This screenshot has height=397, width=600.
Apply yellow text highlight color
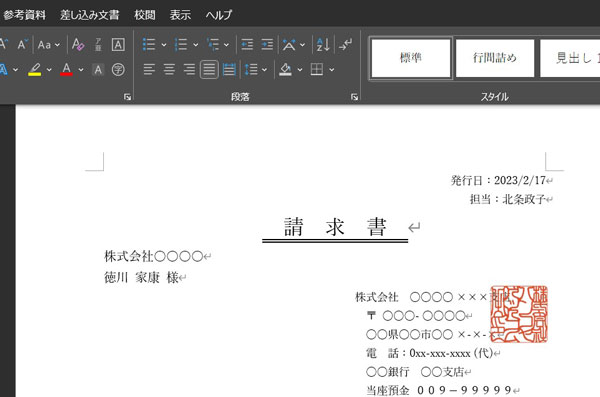pos(35,70)
